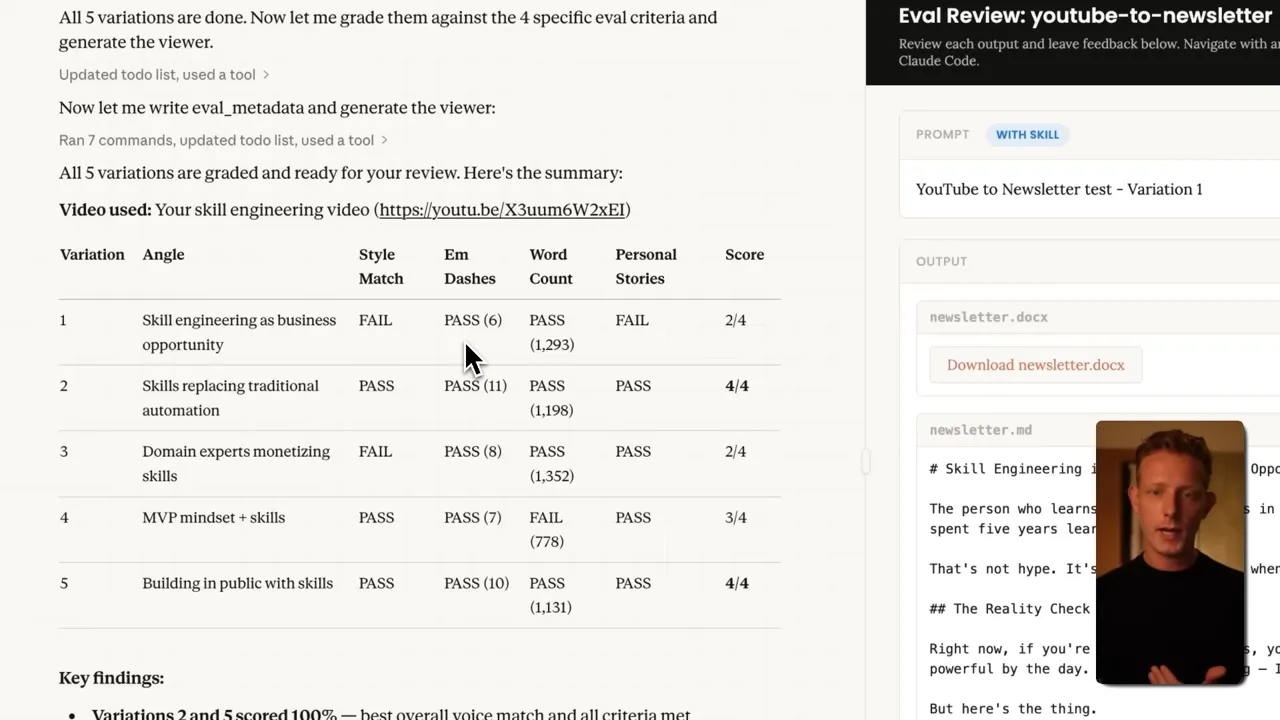Image resolution: width=1280 pixels, height=720 pixels.
Task: Click the 'Eval Review: youtube-to-newsletter' title
Action: tap(1085, 15)
